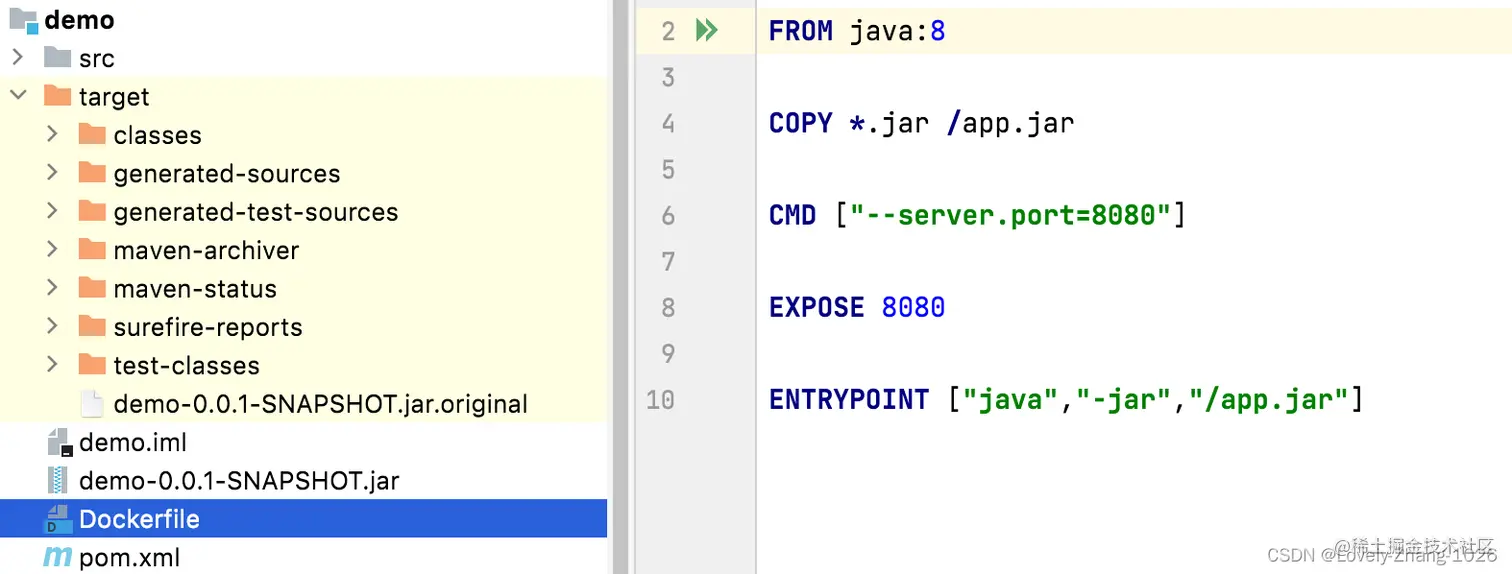Click the FROM keyword in the editor

click(x=800, y=31)
